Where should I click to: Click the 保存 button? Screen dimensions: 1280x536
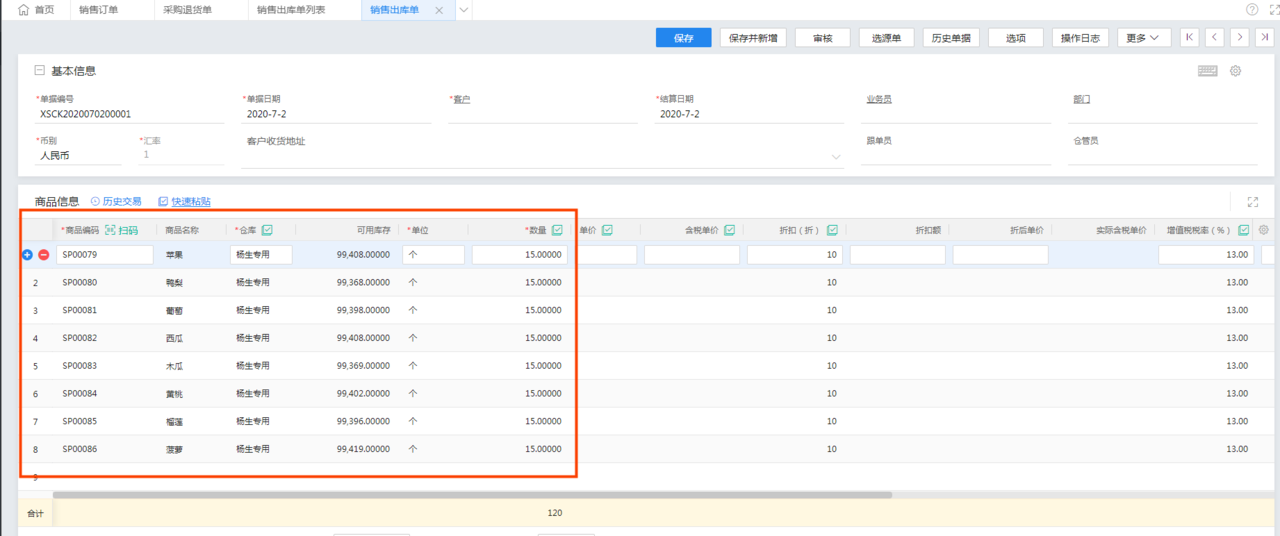(684, 38)
